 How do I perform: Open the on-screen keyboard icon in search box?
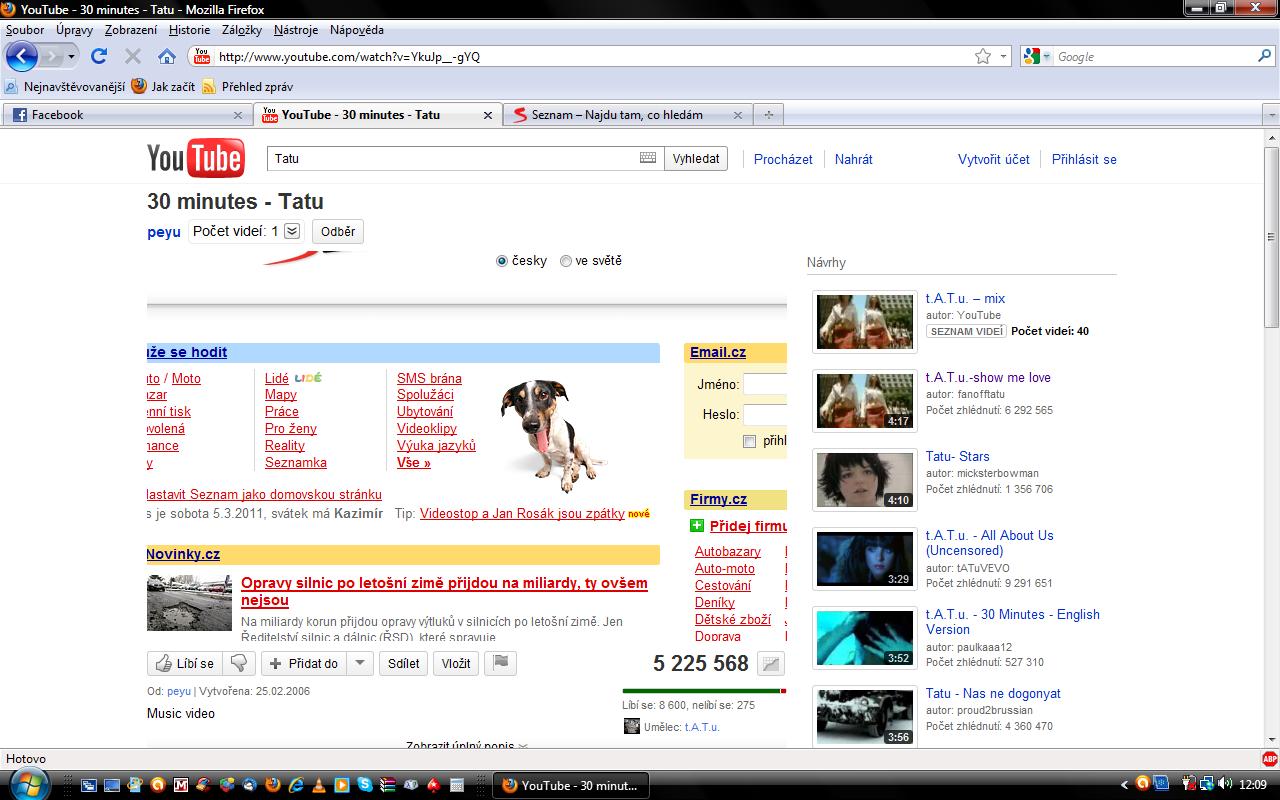pos(648,158)
